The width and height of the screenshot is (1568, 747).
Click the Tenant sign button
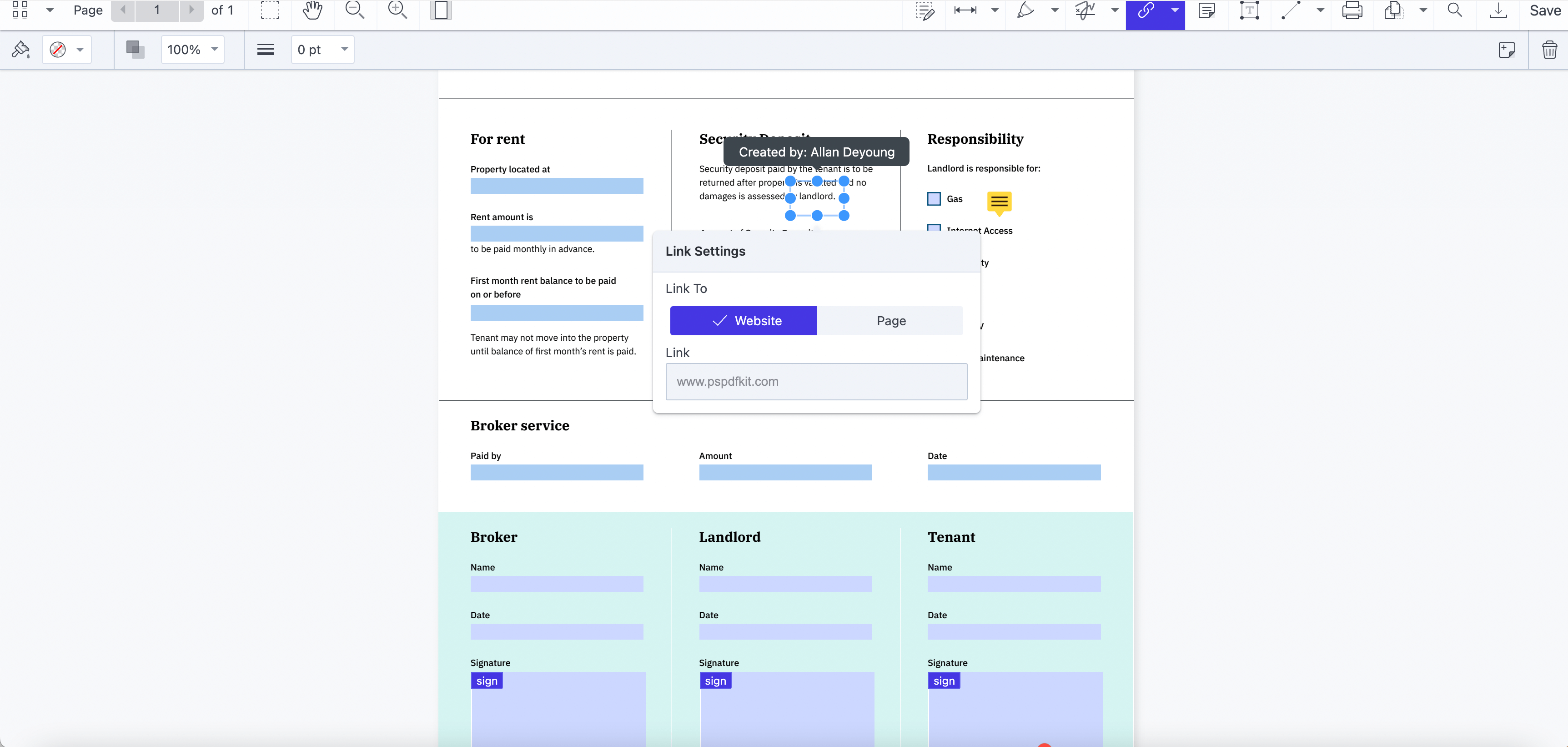tap(944, 681)
